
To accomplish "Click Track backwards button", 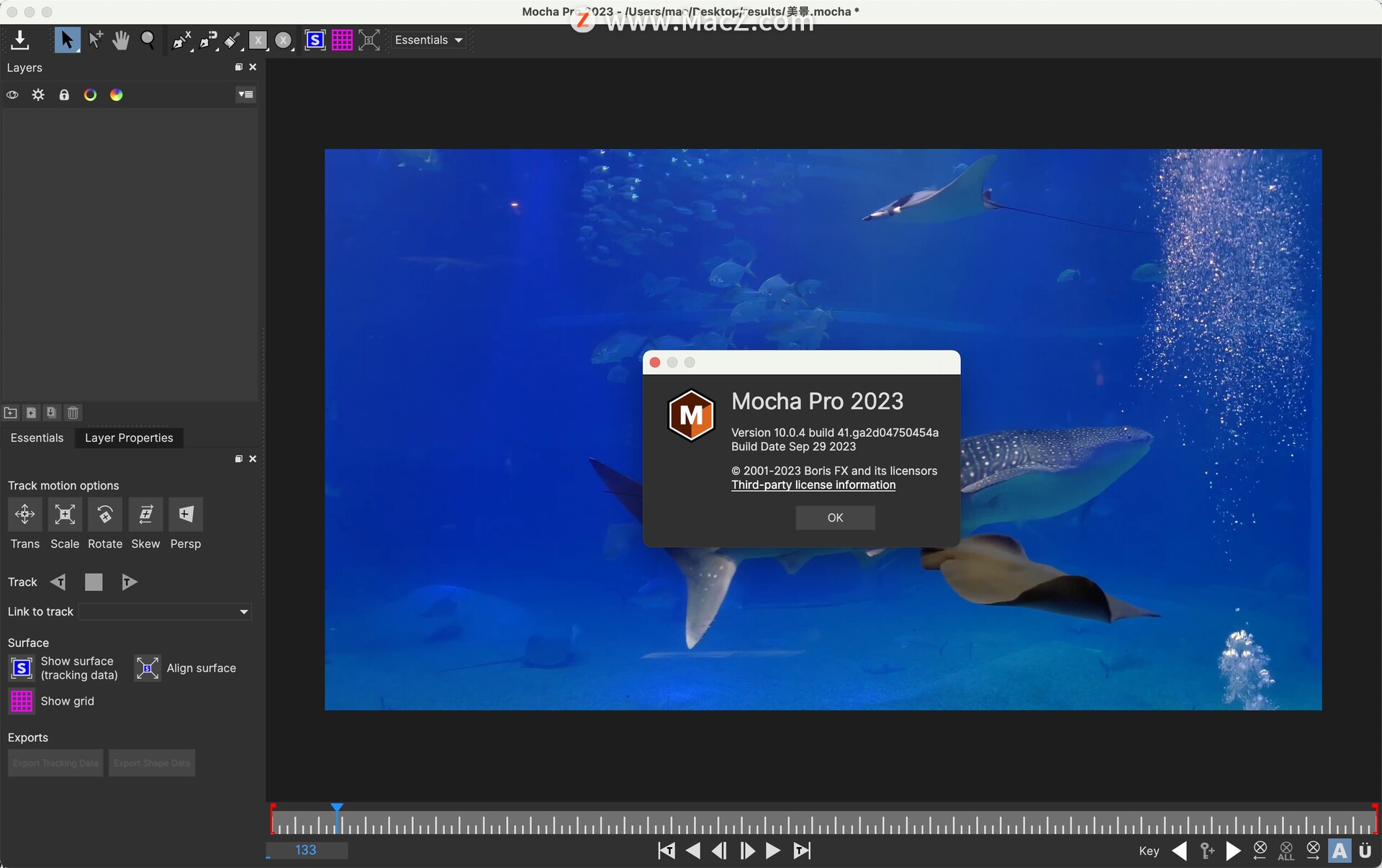I will point(58,582).
